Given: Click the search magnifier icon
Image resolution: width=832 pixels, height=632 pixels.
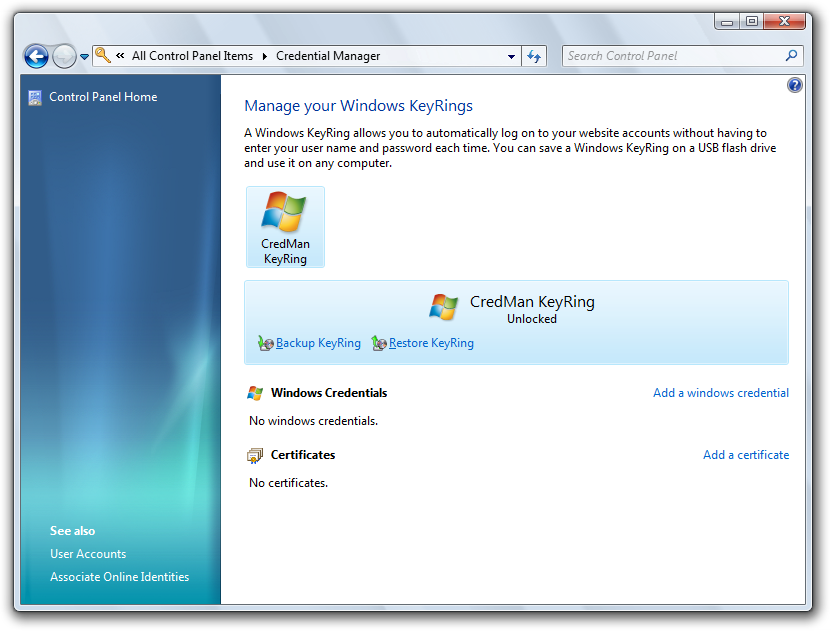Looking at the screenshot, I should 791,55.
